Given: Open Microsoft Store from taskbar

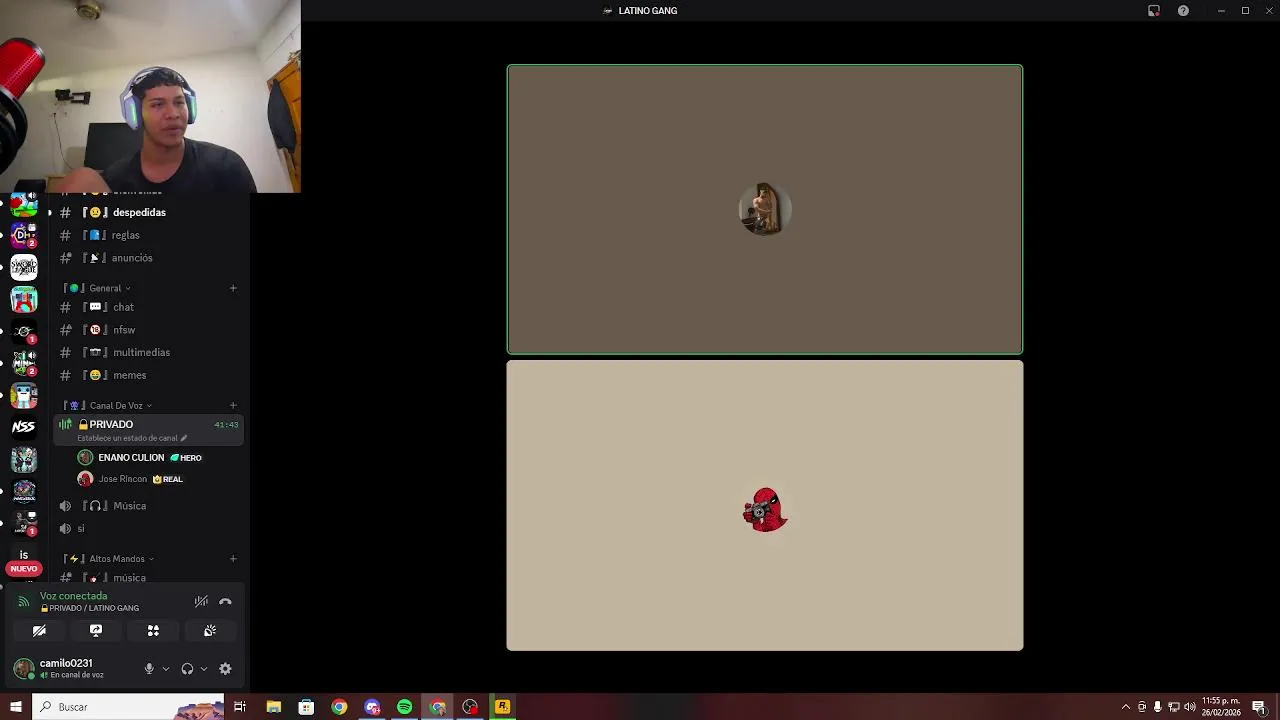Looking at the screenshot, I should coord(306,707).
